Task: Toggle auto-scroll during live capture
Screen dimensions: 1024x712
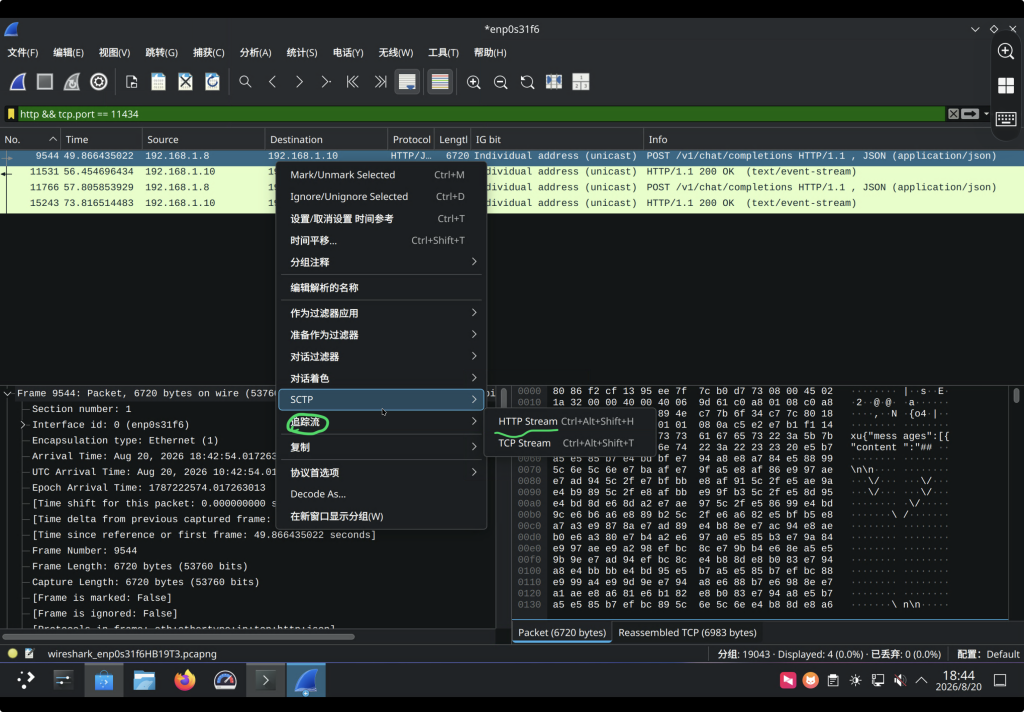Action: click(x=407, y=82)
